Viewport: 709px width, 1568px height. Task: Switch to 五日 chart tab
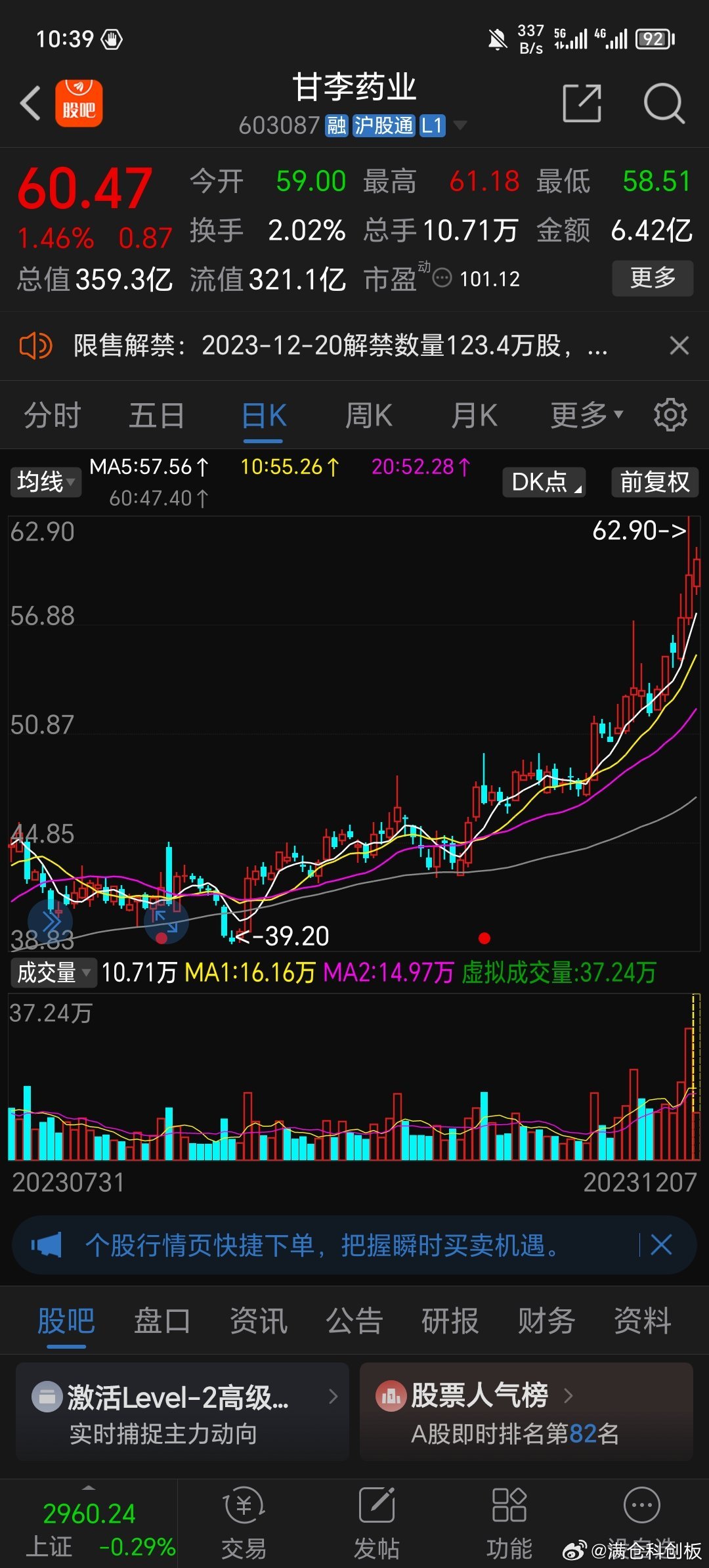pyautogui.click(x=156, y=415)
